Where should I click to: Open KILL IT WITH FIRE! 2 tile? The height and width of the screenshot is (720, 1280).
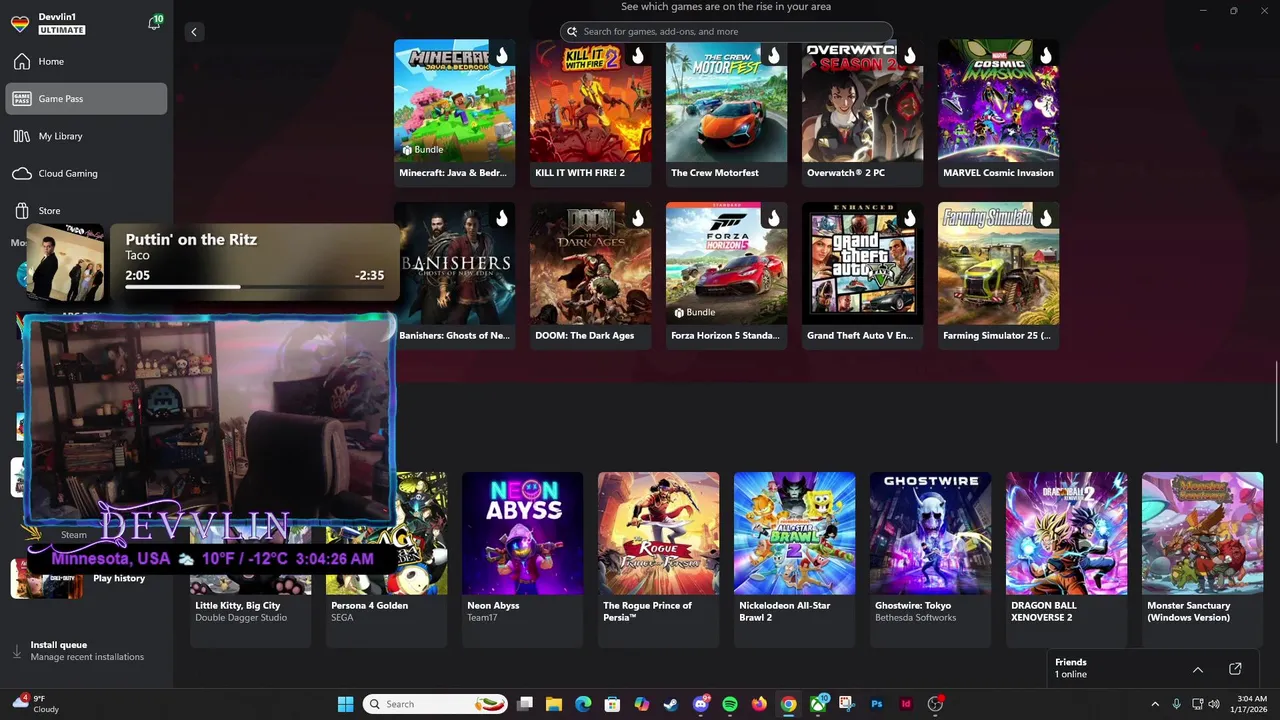(591, 112)
